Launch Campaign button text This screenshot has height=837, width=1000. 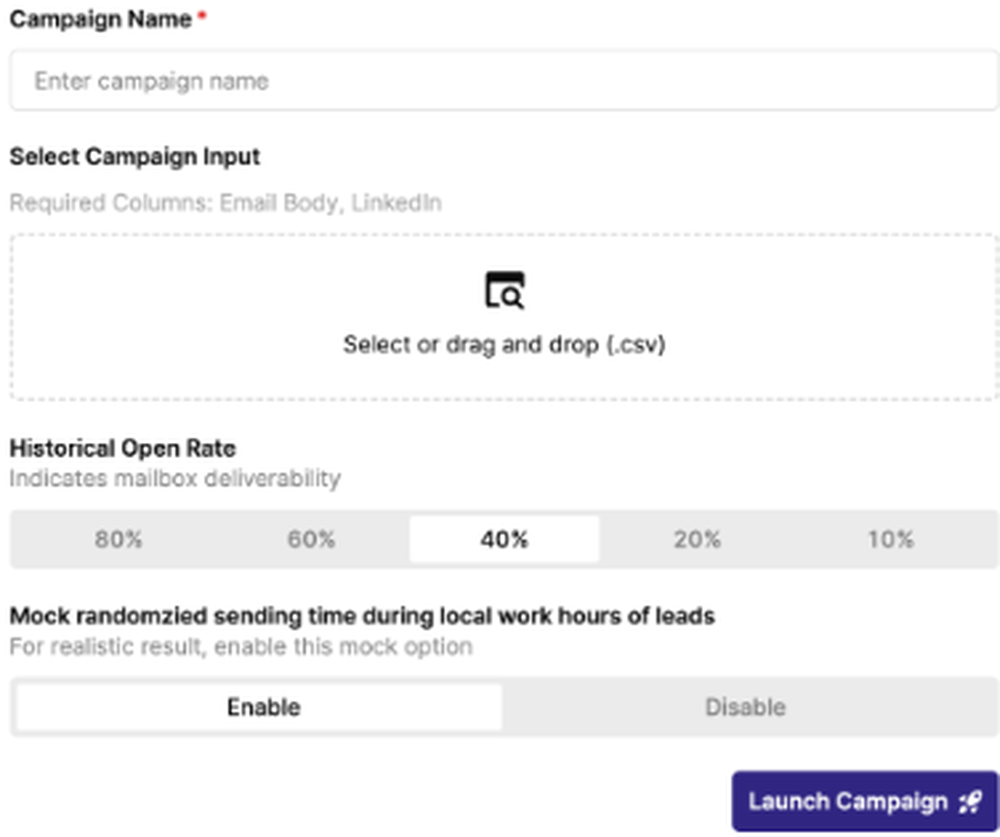(x=848, y=802)
